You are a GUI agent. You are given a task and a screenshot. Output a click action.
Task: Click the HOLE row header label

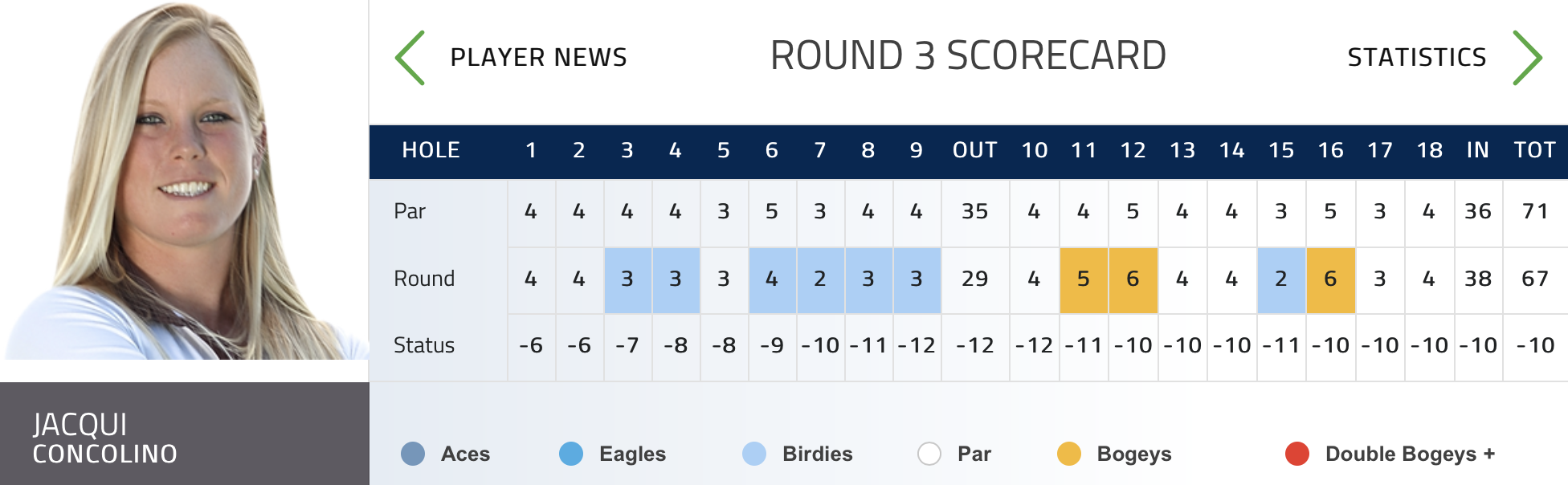pyautogui.click(x=431, y=151)
